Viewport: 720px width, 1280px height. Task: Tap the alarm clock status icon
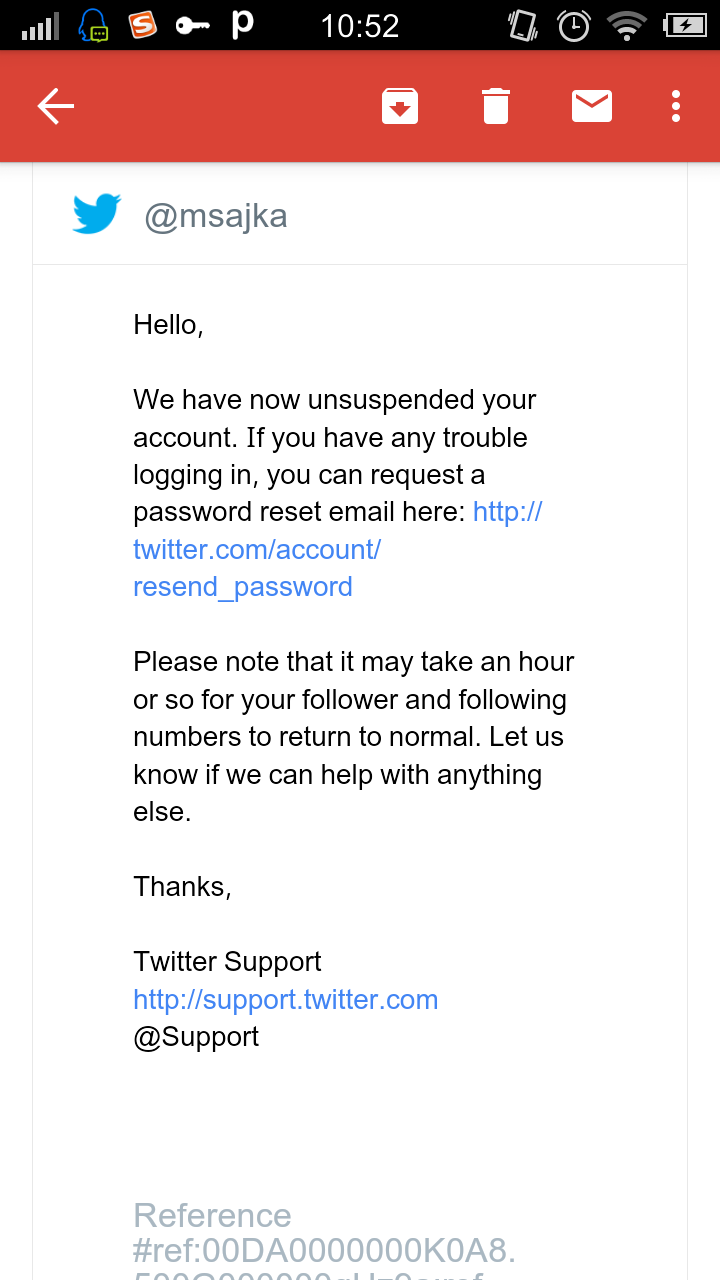click(574, 26)
